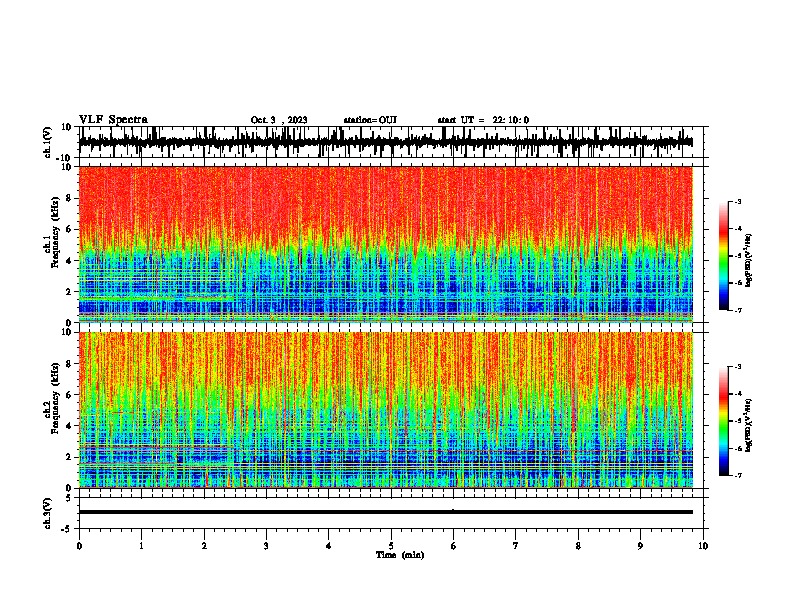Click the "6" kHz tick on ch.2 spectrogram axis
This screenshot has width=792, height=612.
tap(70, 394)
